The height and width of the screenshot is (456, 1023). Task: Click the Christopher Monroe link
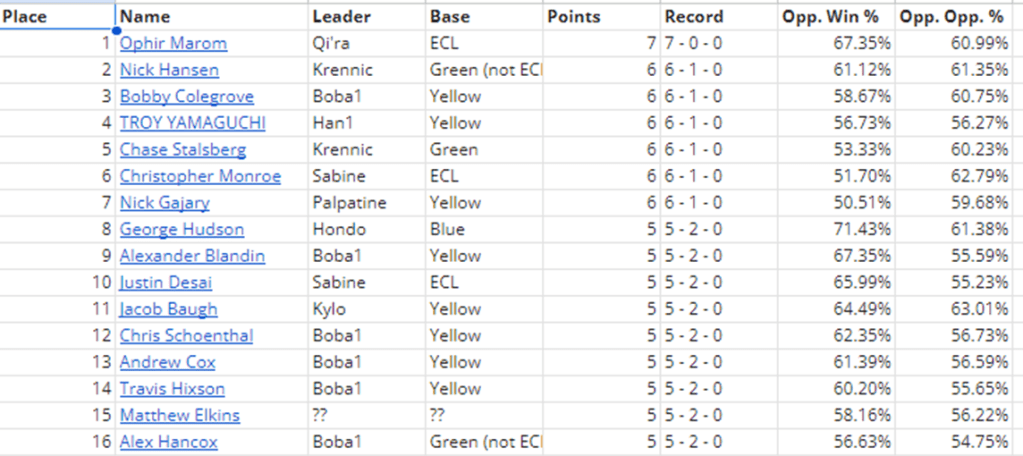point(200,176)
